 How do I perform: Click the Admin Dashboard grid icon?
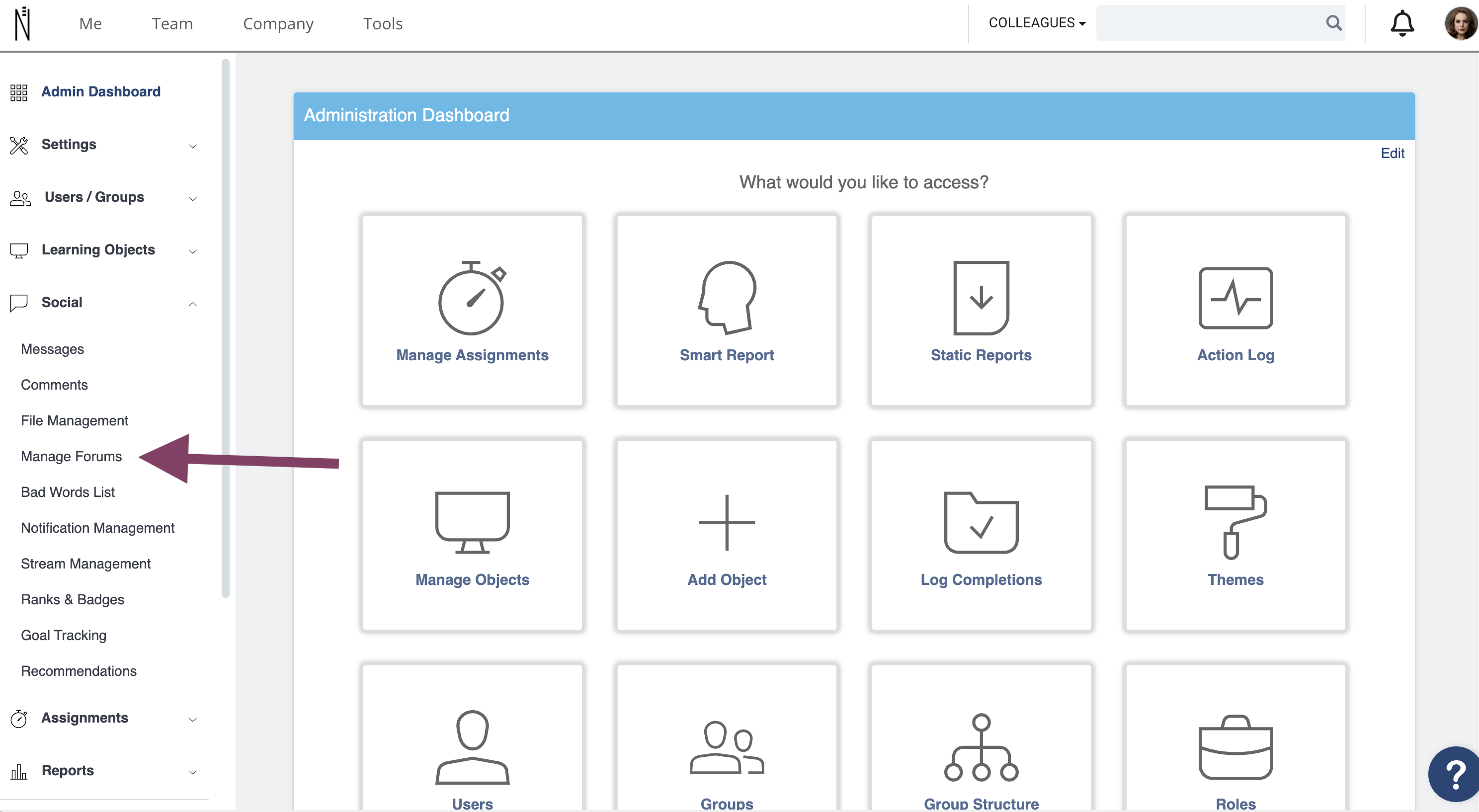(19, 92)
